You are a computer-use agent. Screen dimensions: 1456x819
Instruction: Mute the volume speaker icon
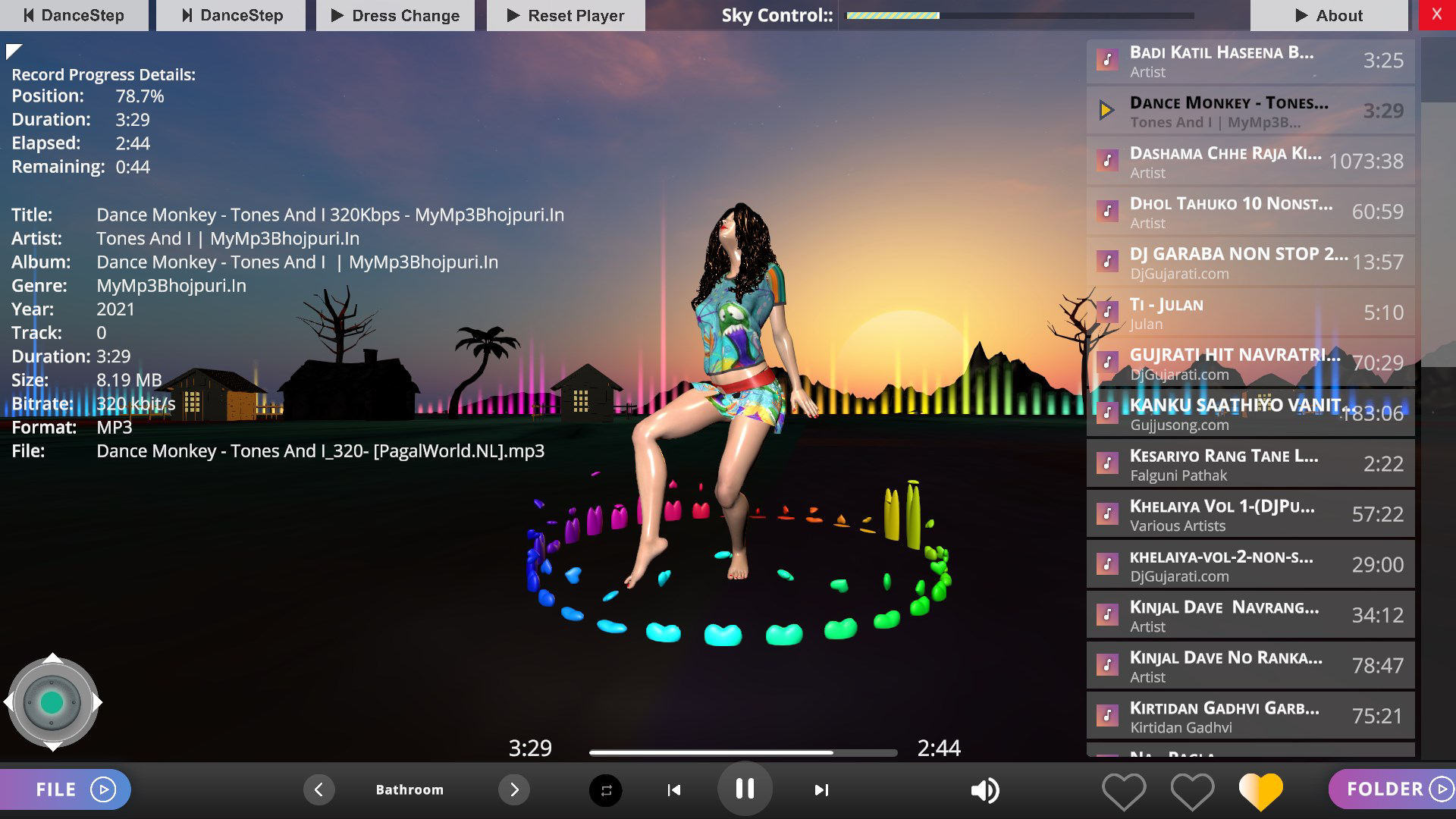coord(984,790)
